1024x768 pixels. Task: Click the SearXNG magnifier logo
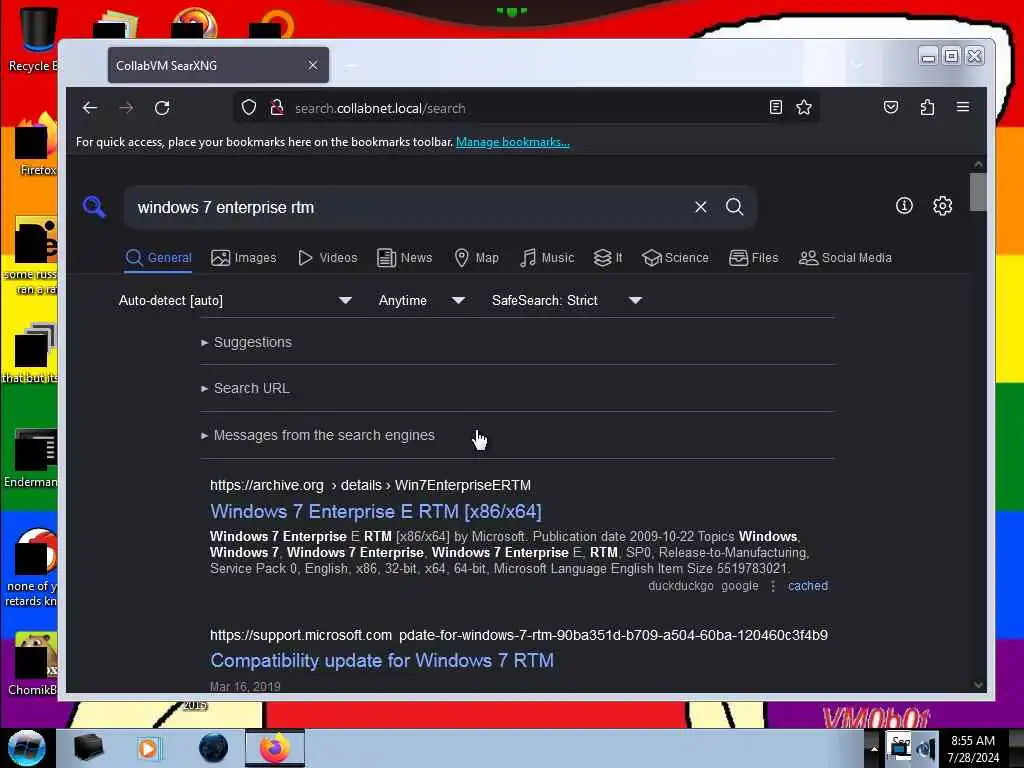(x=95, y=207)
